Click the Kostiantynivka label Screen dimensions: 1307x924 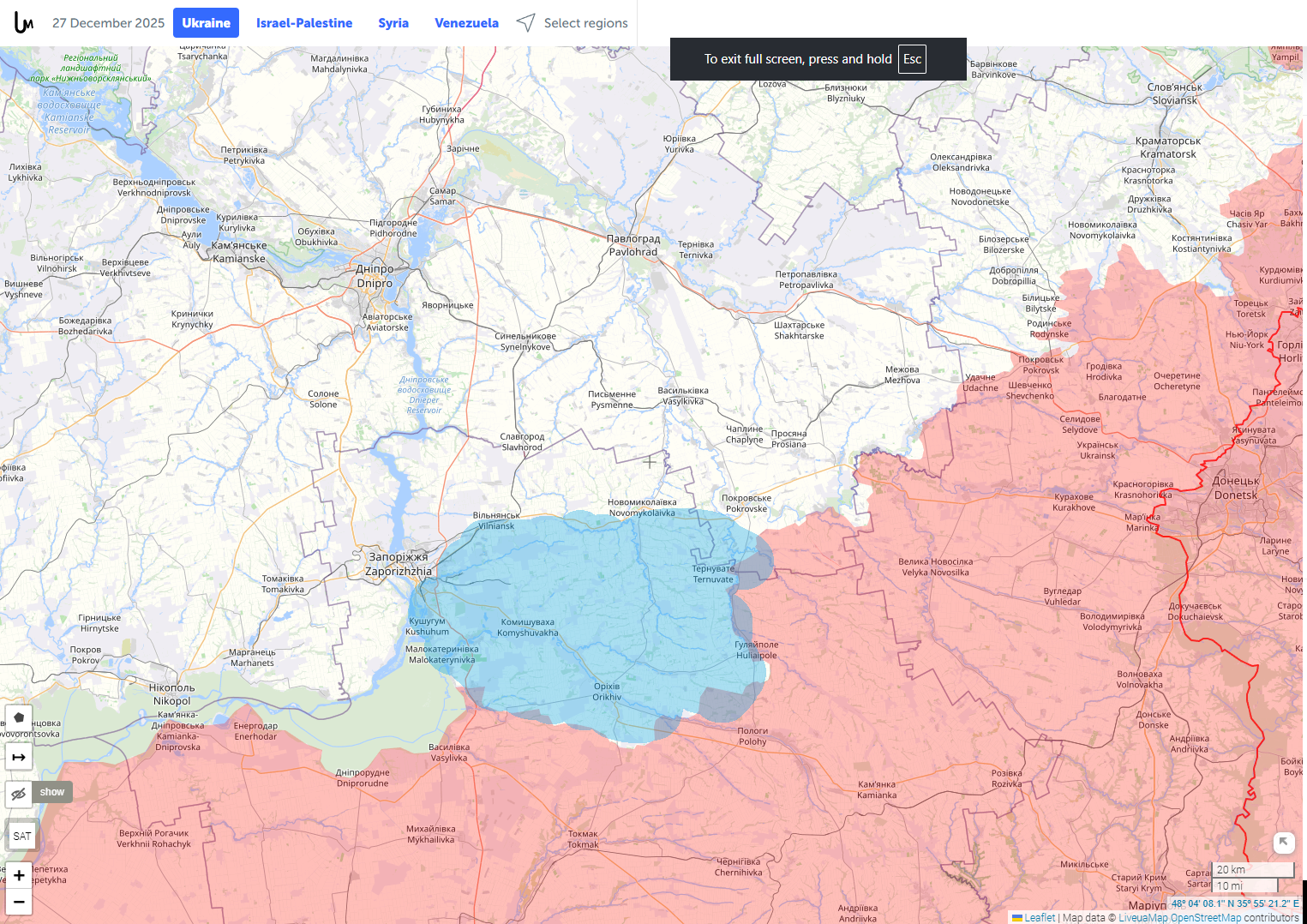(x=1202, y=243)
